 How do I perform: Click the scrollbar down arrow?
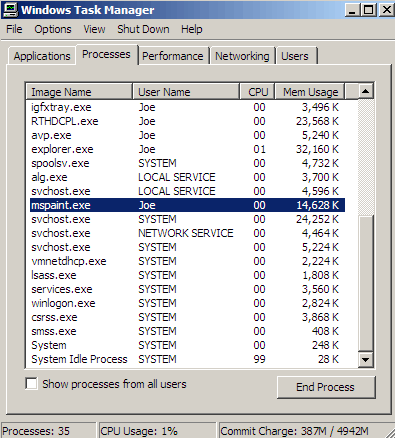pyautogui.click(x=366, y=359)
